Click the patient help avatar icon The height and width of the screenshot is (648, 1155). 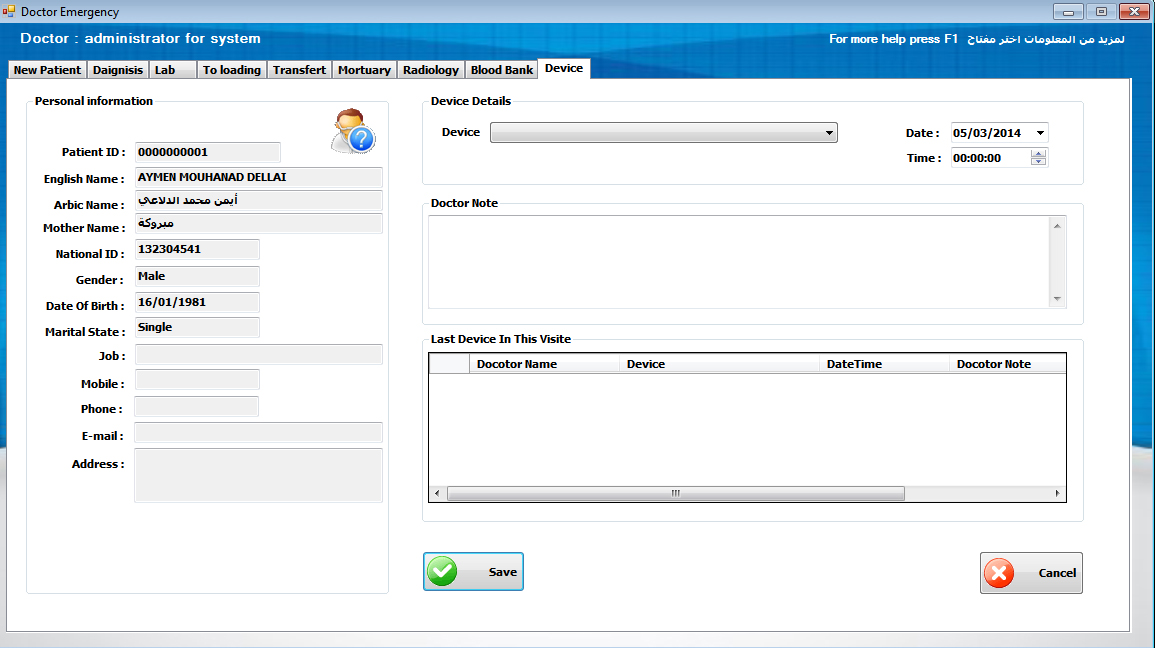(x=353, y=131)
